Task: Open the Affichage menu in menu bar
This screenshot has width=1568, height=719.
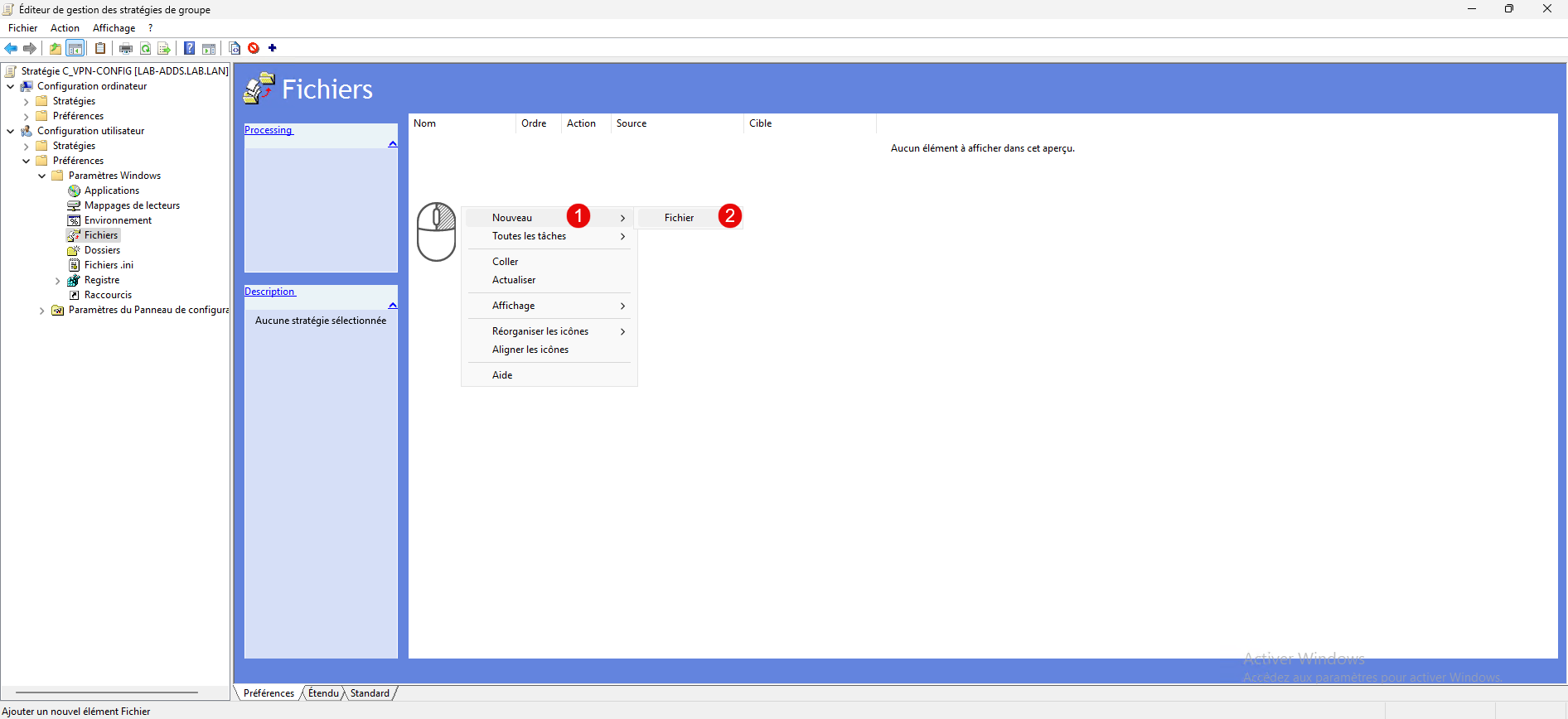Action: pyautogui.click(x=114, y=28)
